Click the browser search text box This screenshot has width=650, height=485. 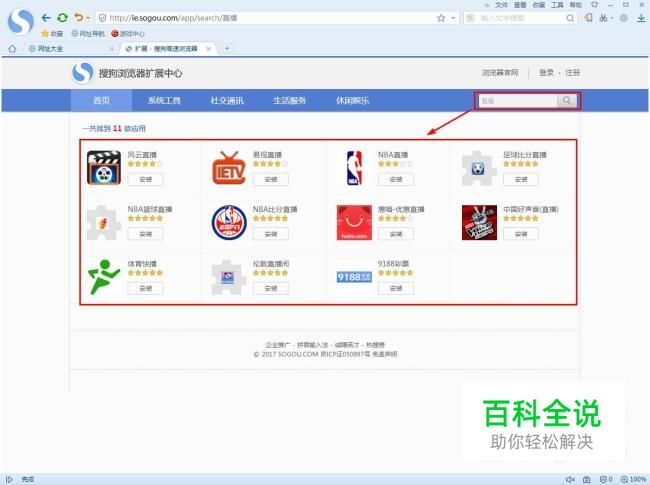coord(520,18)
